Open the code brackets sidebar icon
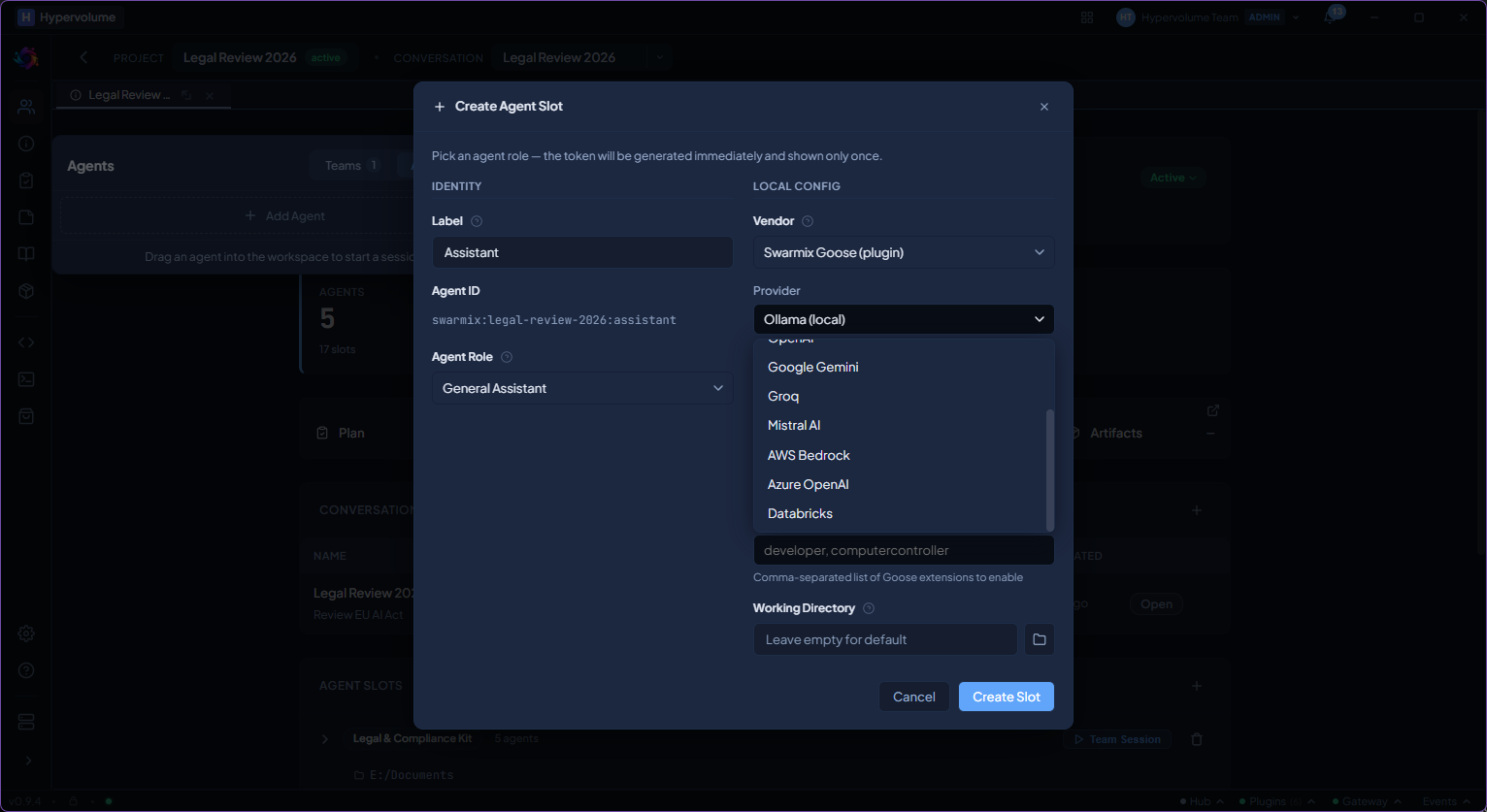 (26, 342)
